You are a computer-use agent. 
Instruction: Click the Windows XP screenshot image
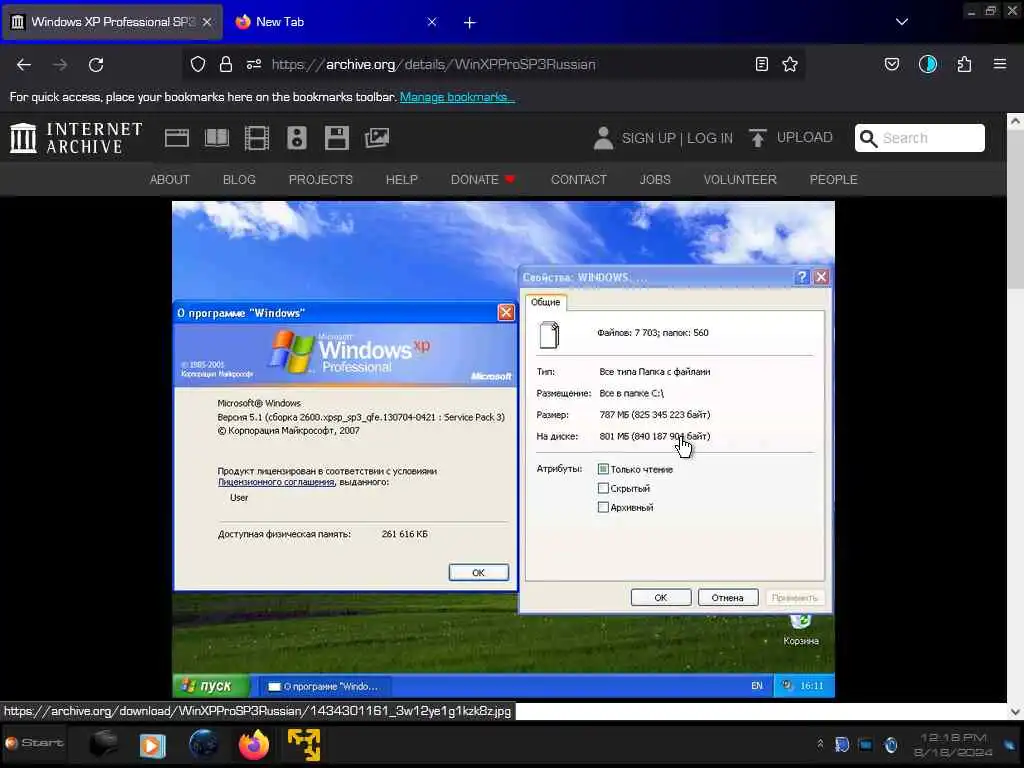(503, 449)
